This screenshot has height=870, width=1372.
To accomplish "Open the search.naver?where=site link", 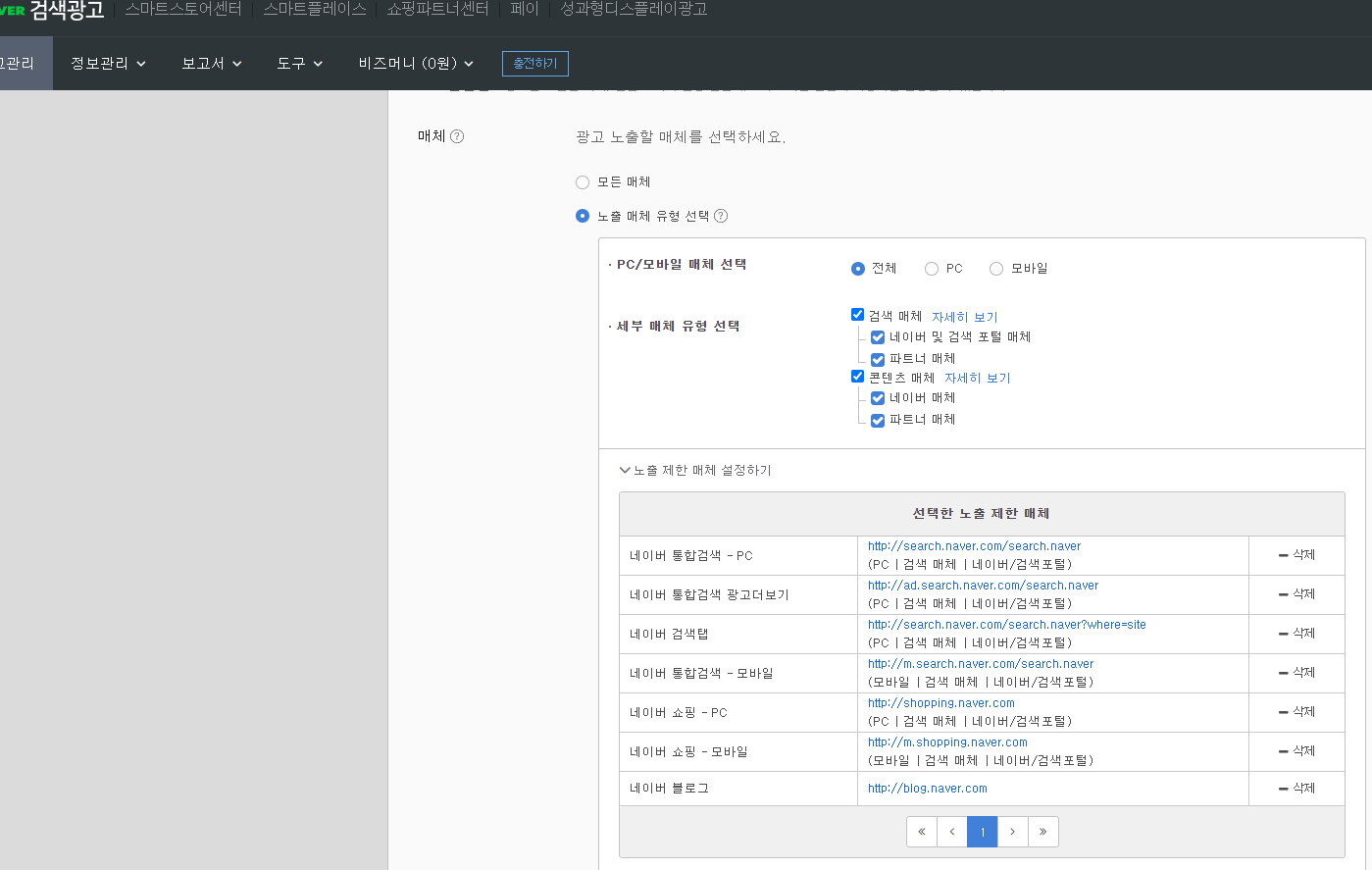I will [1006, 625].
